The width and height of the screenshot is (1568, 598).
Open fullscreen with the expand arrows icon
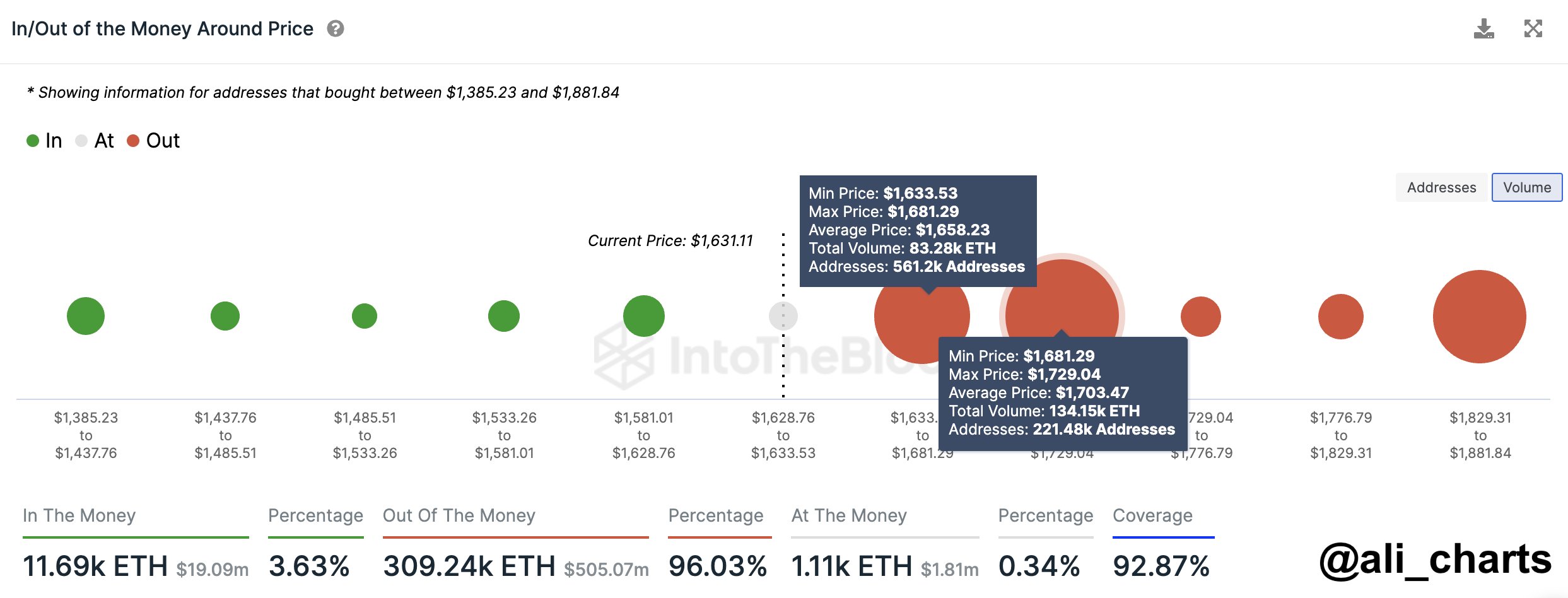1533,28
